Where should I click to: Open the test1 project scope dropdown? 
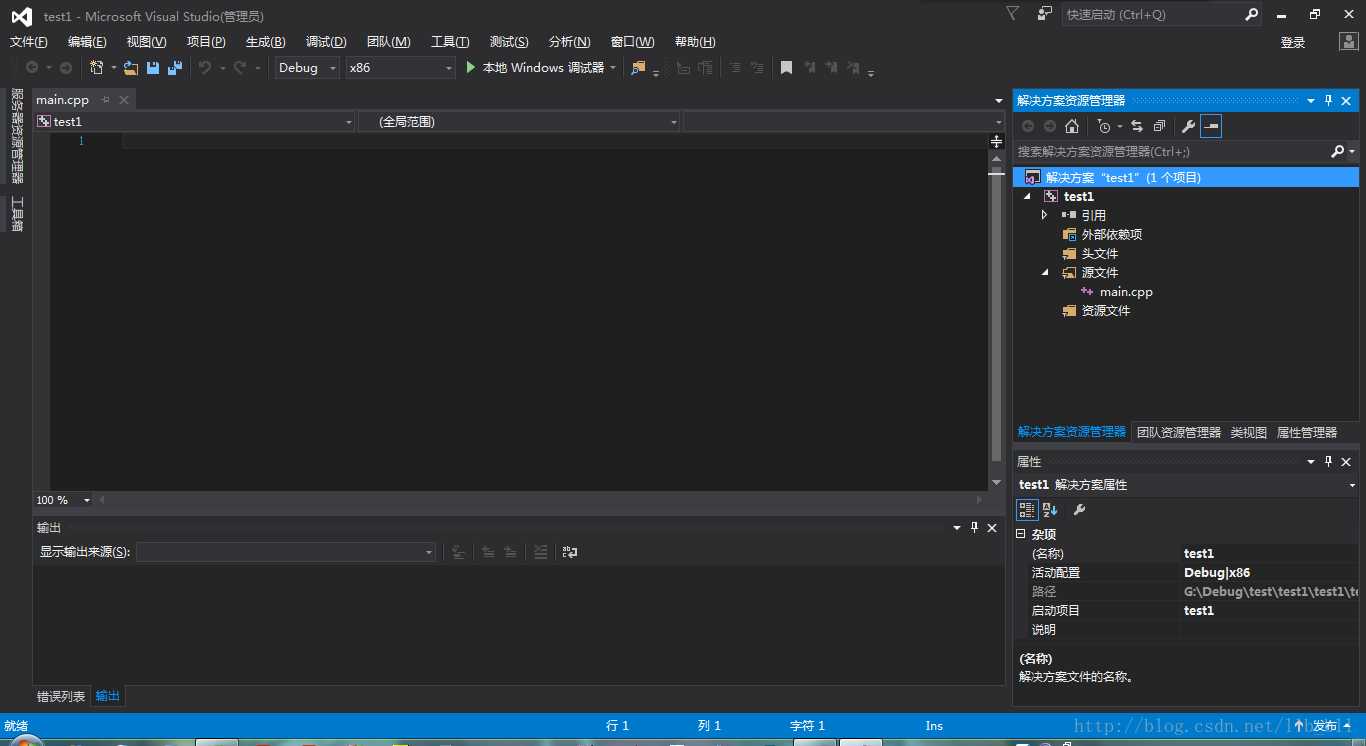pyautogui.click(x=195, y=121)
